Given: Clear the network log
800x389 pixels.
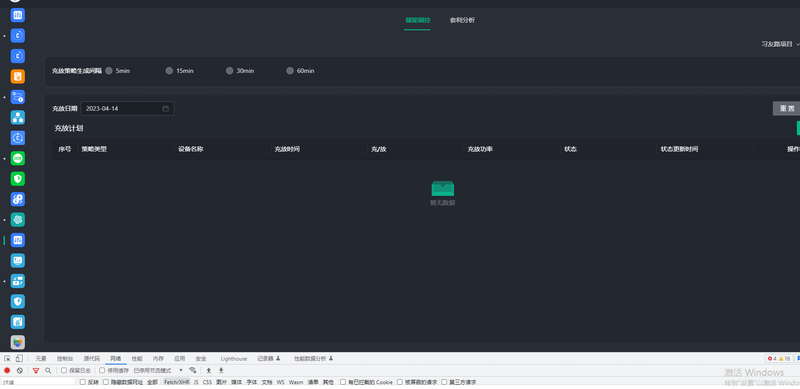Looking at the screenshot, I should coord(19,371).
